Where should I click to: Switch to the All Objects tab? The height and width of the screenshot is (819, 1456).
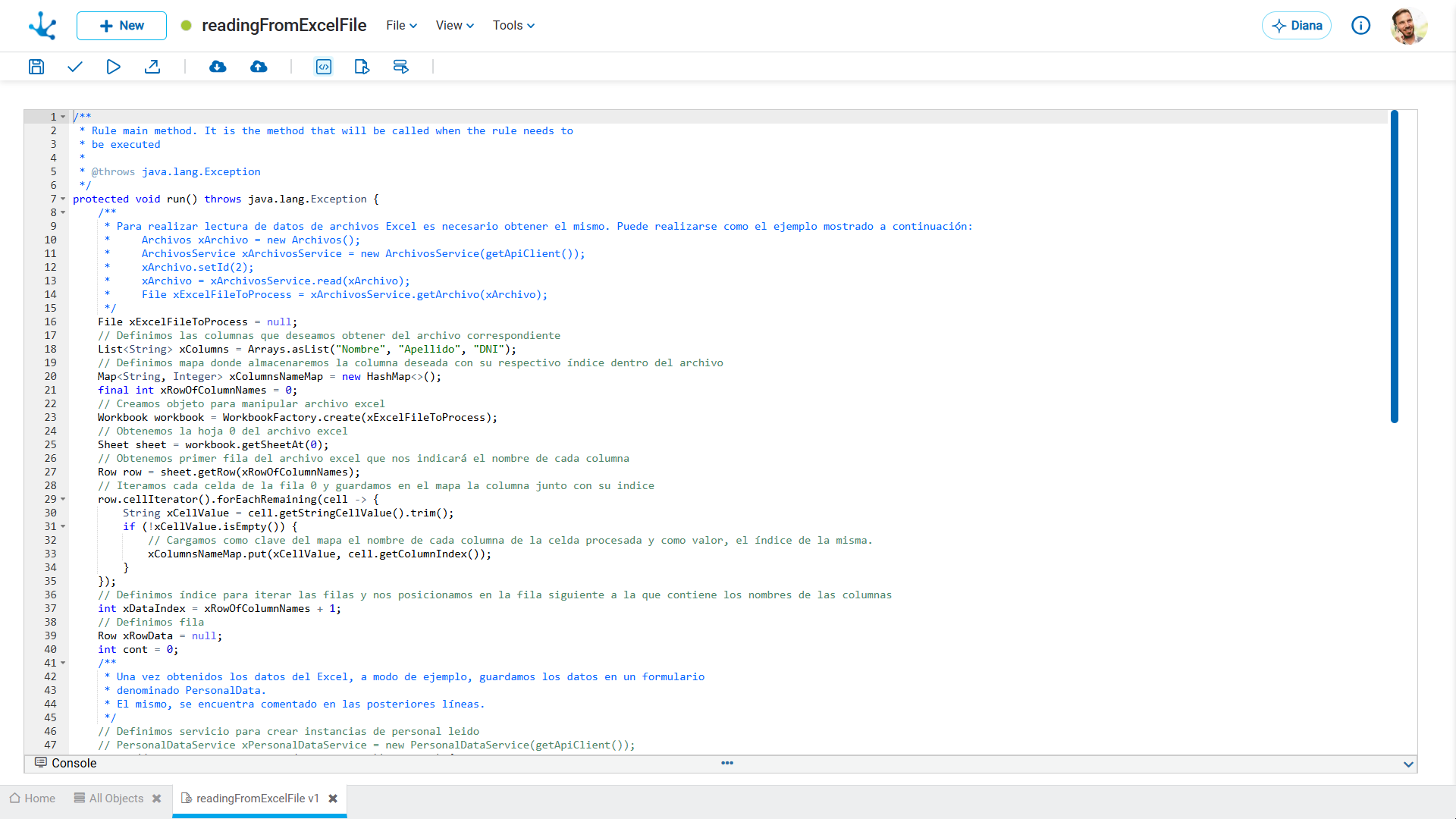click(x=108, y=799)
